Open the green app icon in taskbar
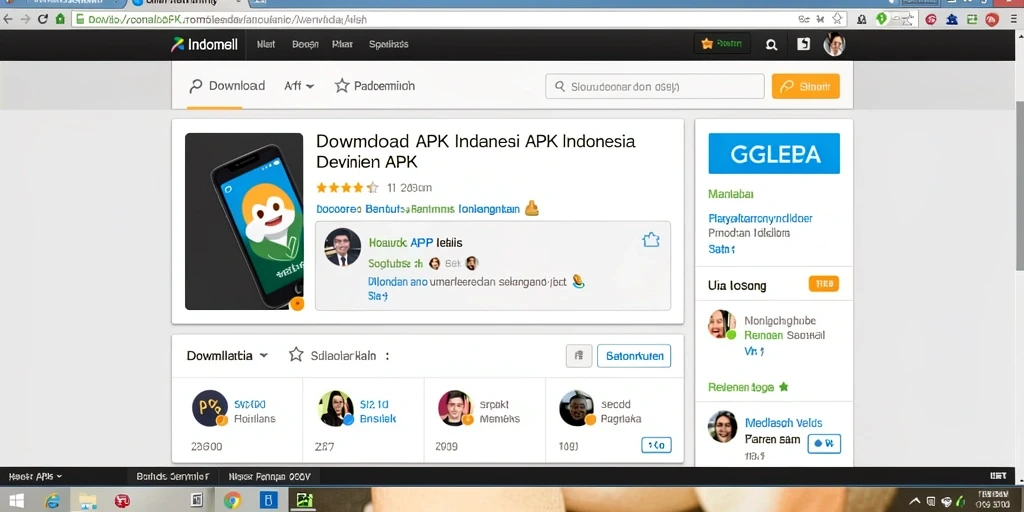Viewport: 1024px width, 512px height. point(305,501)
